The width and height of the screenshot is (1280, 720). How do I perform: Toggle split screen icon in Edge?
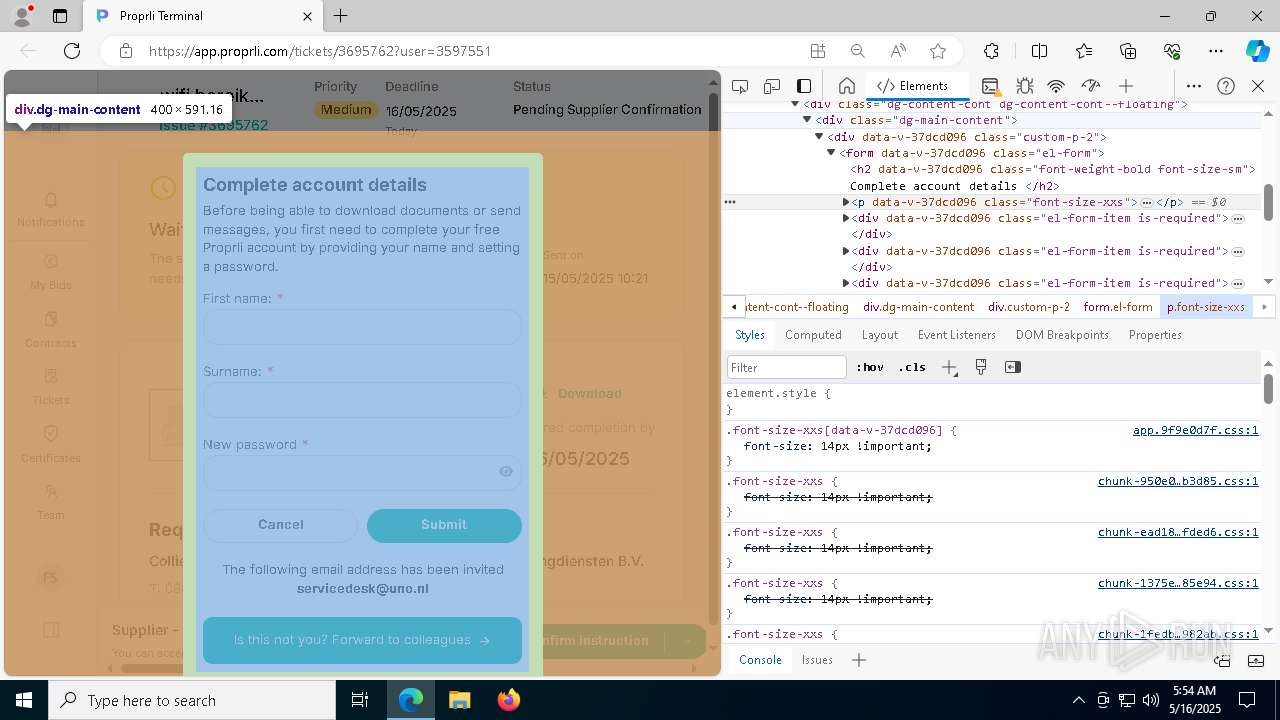(1039, 51)
